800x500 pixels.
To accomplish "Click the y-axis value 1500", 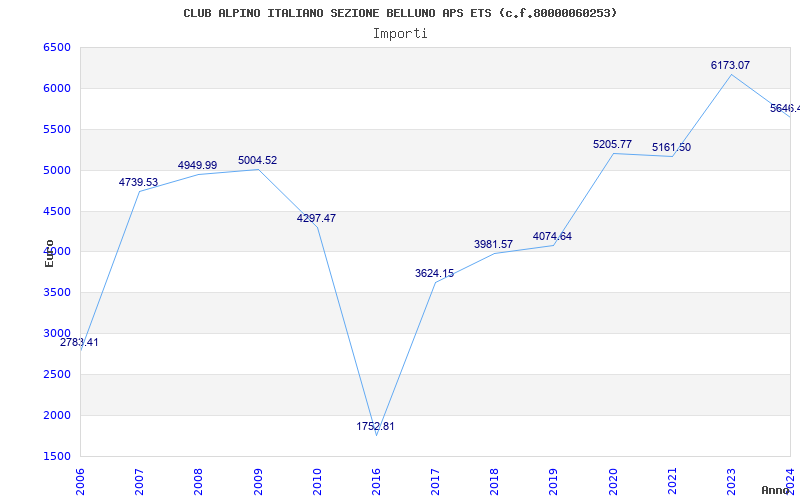I will [x=57, y=456].
